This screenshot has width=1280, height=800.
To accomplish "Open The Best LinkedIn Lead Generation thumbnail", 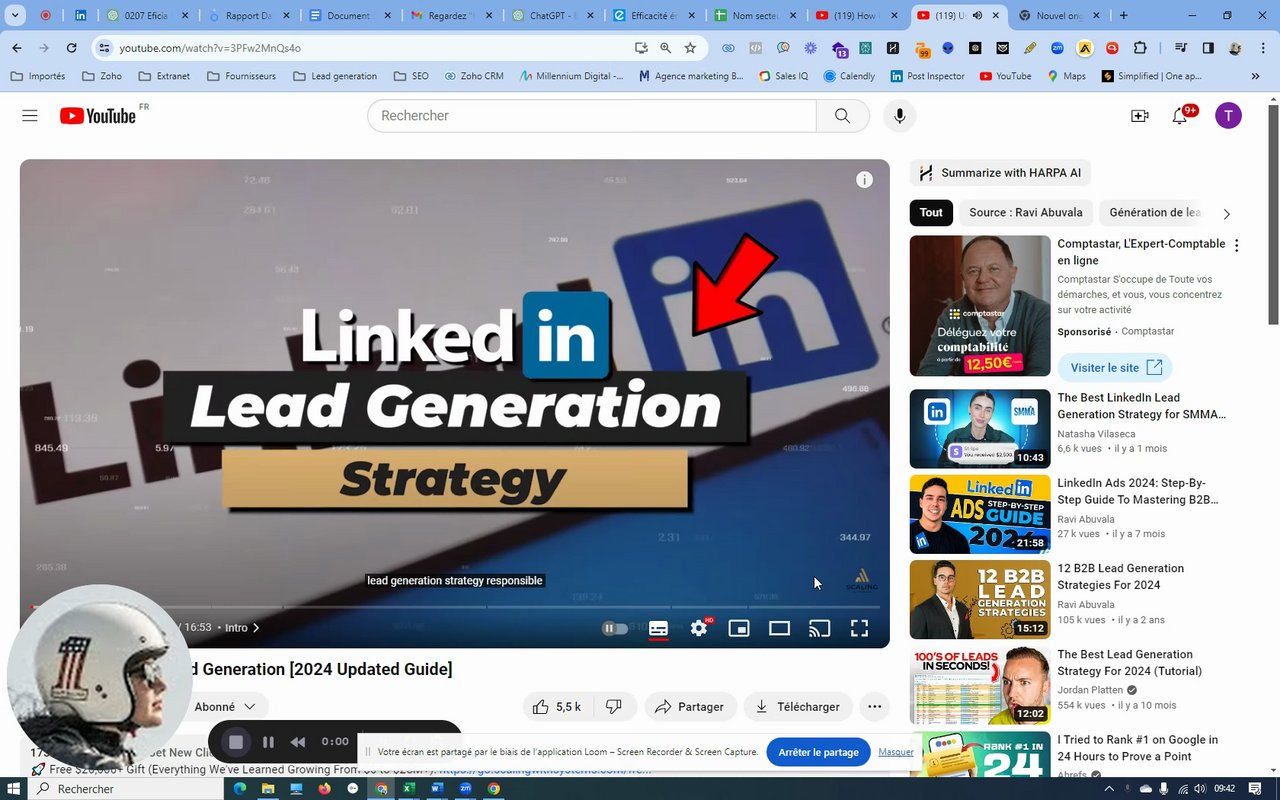I will pos(980,429).
